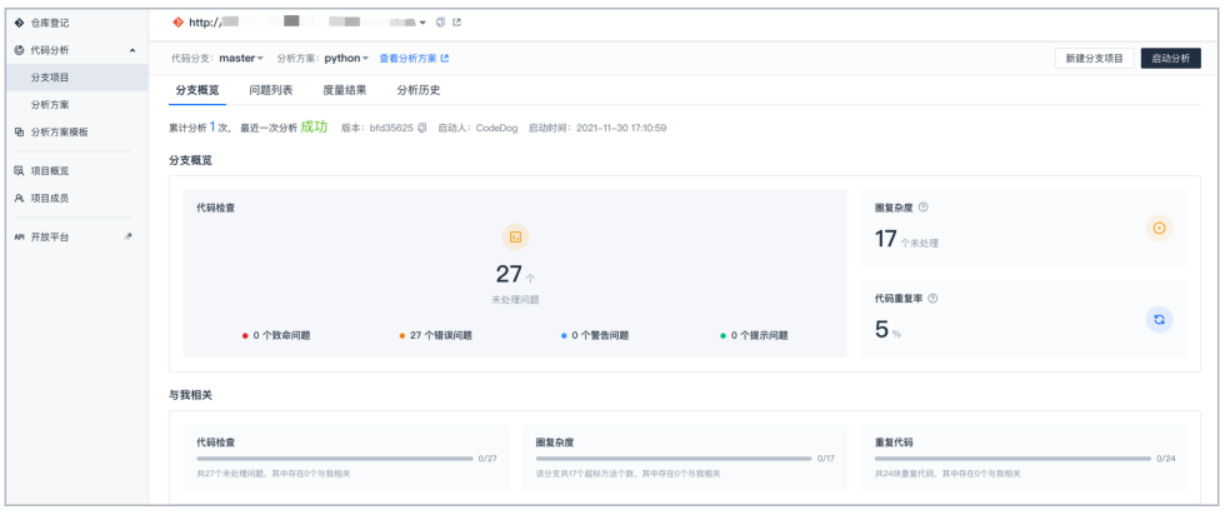Click 0 个提示问题 legend item
1229x512 pixels.
pos(754,336)
